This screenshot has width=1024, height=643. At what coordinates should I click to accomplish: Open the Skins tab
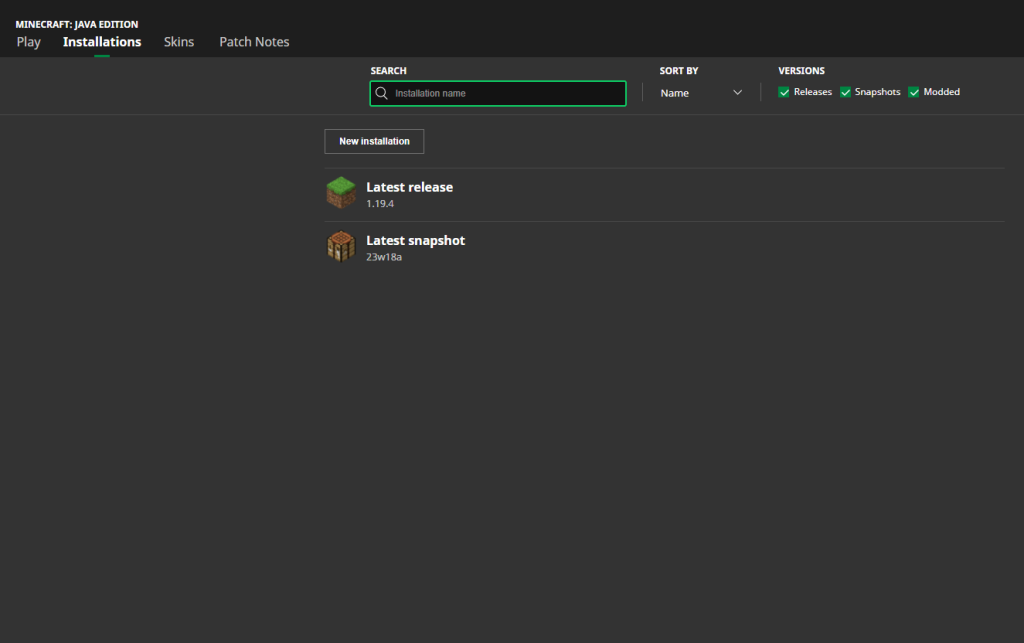click(x=179, y=42)
